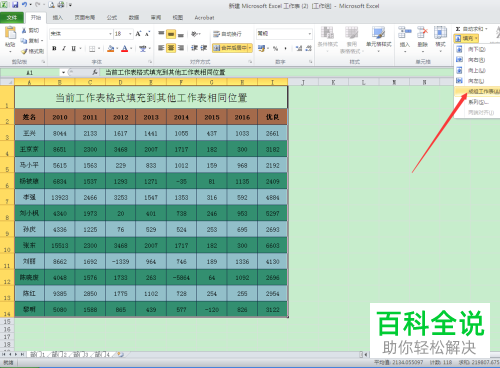Click the Merge & Center (合并后居中) button
This screenshot has width=500, height=368.
pyautogui.click(x=230, y=48)
